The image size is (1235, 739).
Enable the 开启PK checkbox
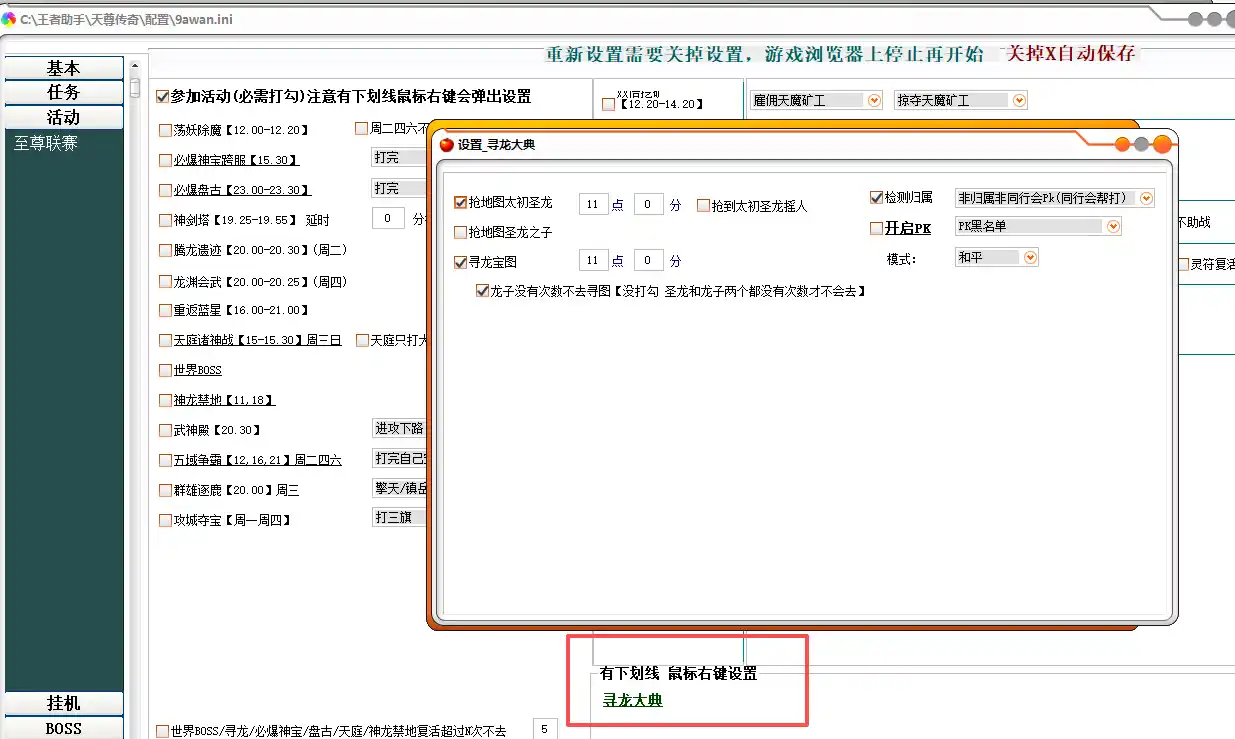pyautogui.click(x=877, y=228)
